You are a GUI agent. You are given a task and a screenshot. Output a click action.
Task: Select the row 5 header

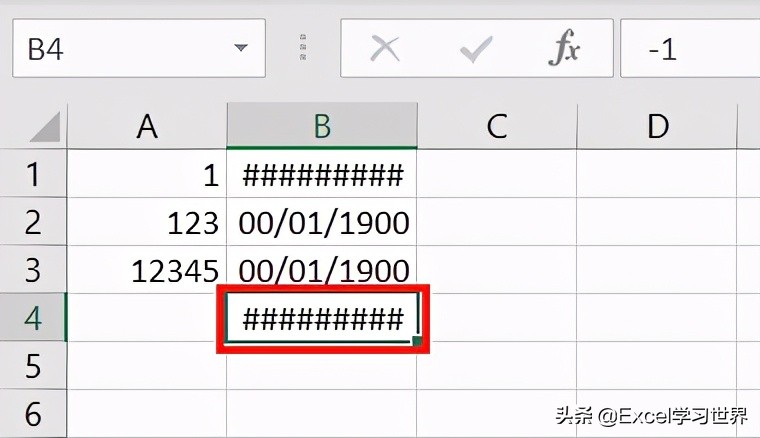click(33, 365)
